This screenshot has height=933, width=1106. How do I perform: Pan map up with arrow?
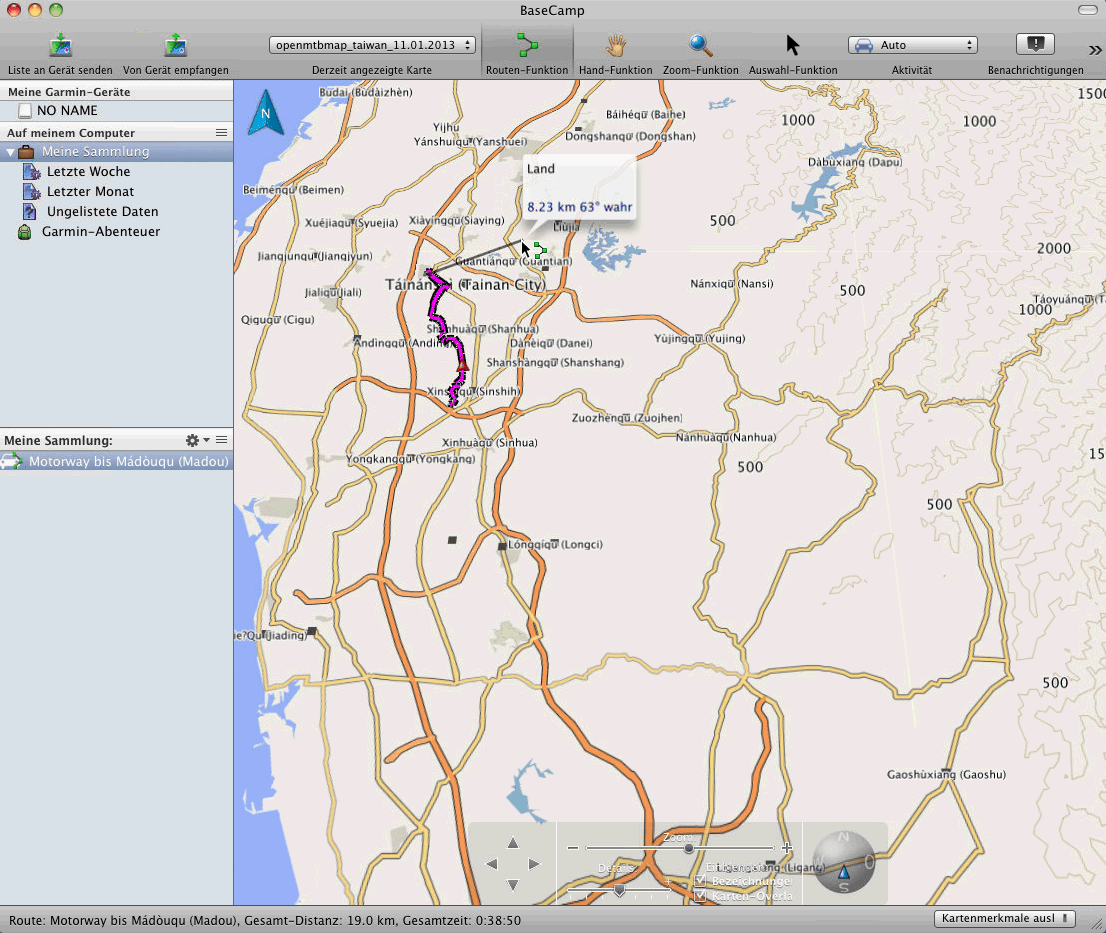(513, 843)
